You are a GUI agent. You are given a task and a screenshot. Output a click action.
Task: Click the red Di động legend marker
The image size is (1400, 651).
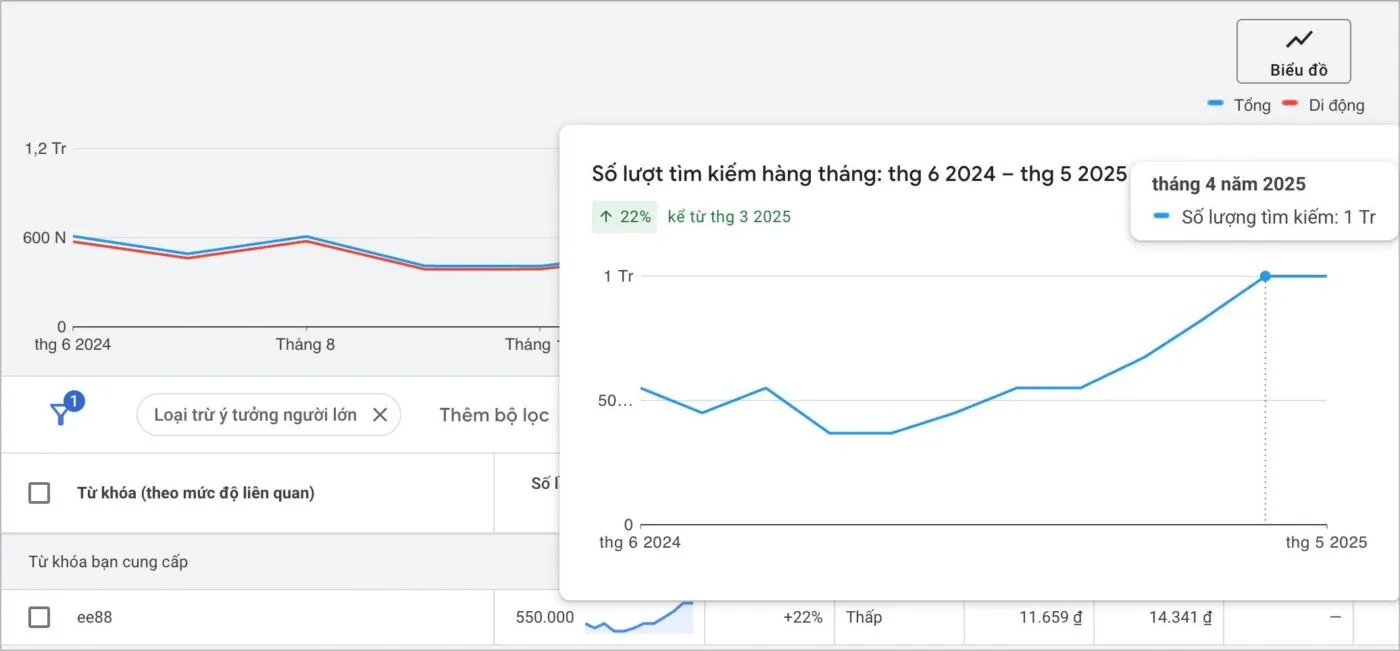(x=1290, y=104)
